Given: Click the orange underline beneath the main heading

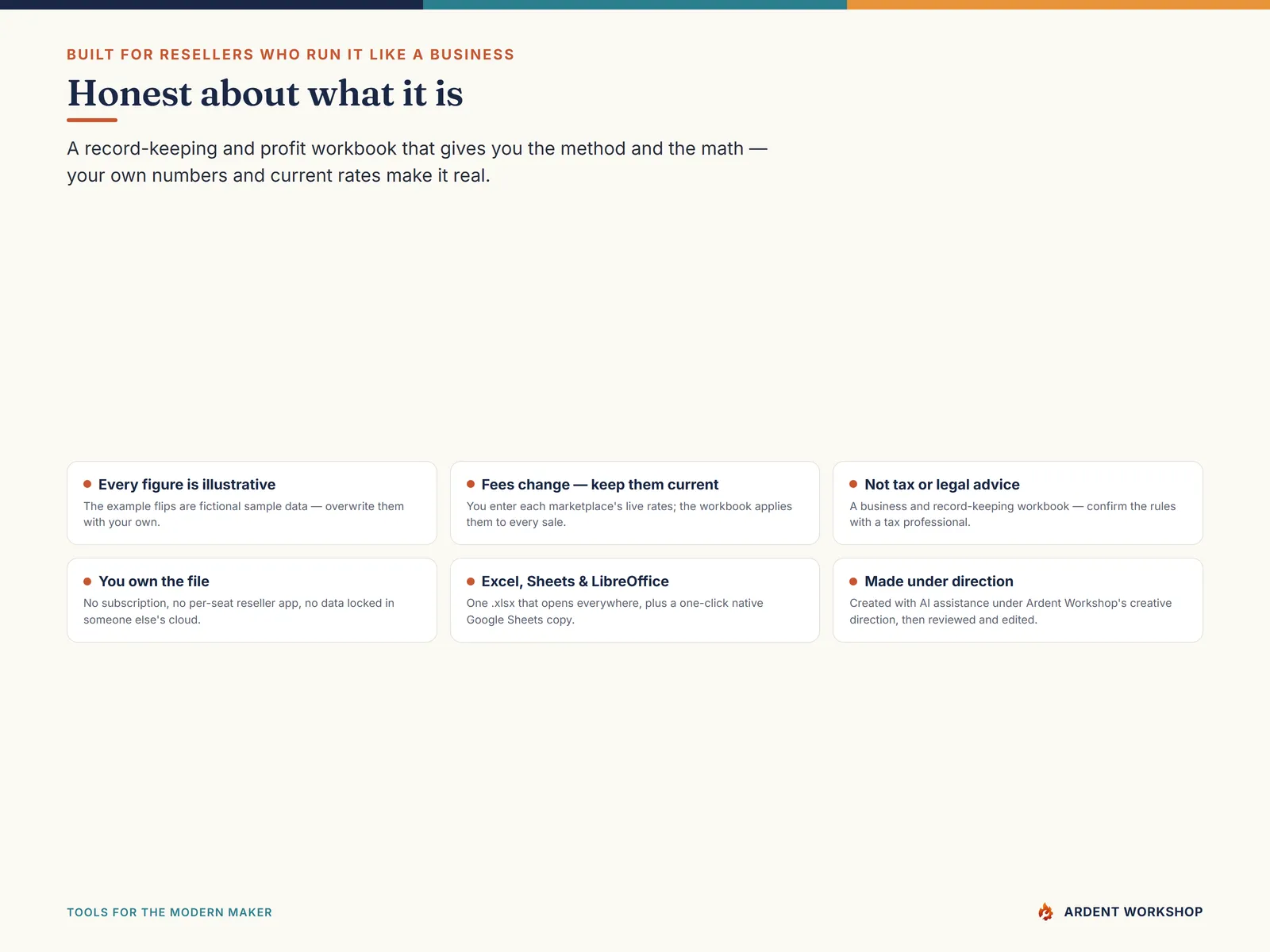Looking at the screenshot, I should coord(92,120).
